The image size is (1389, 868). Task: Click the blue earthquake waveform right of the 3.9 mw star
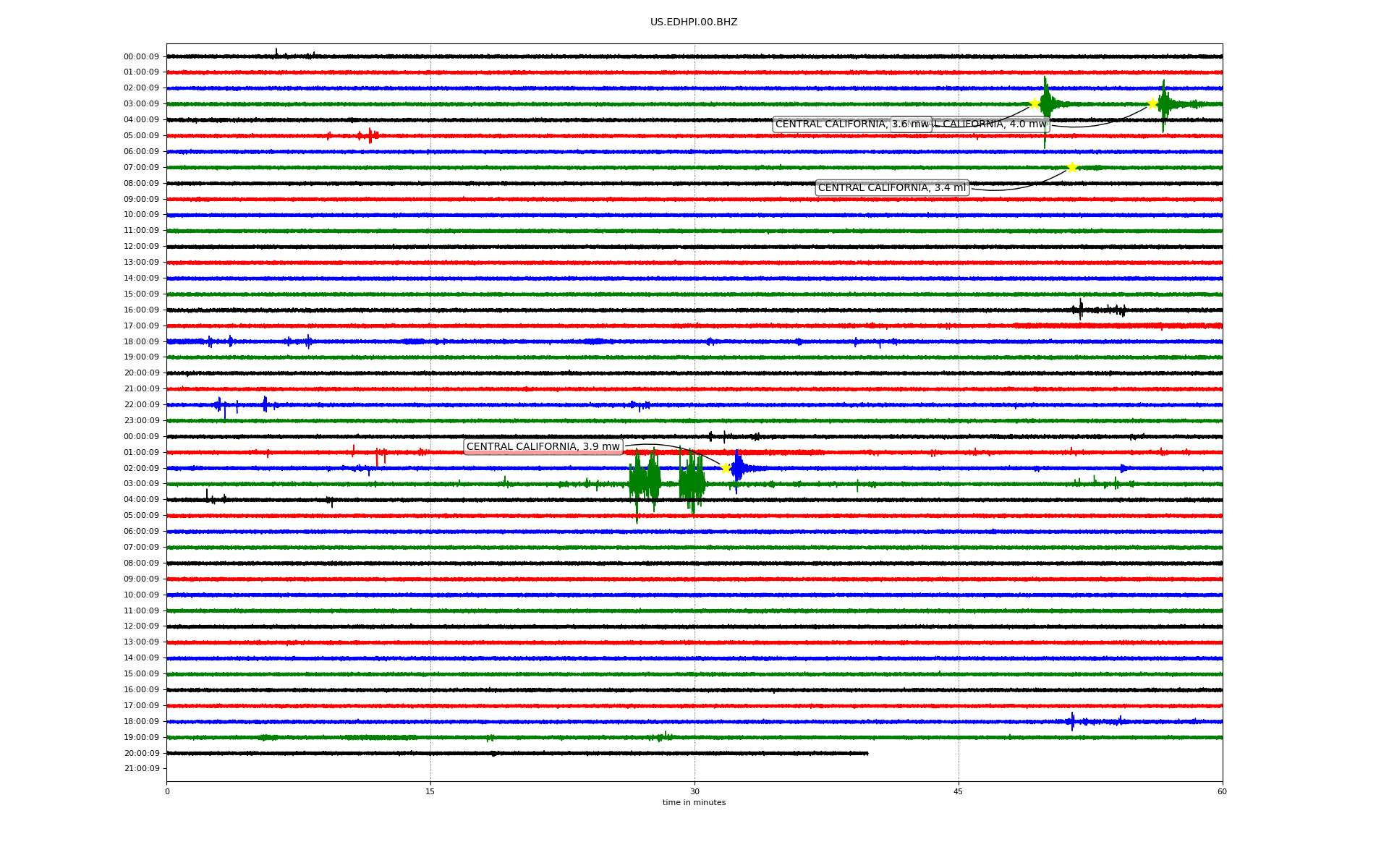point(737,468)
